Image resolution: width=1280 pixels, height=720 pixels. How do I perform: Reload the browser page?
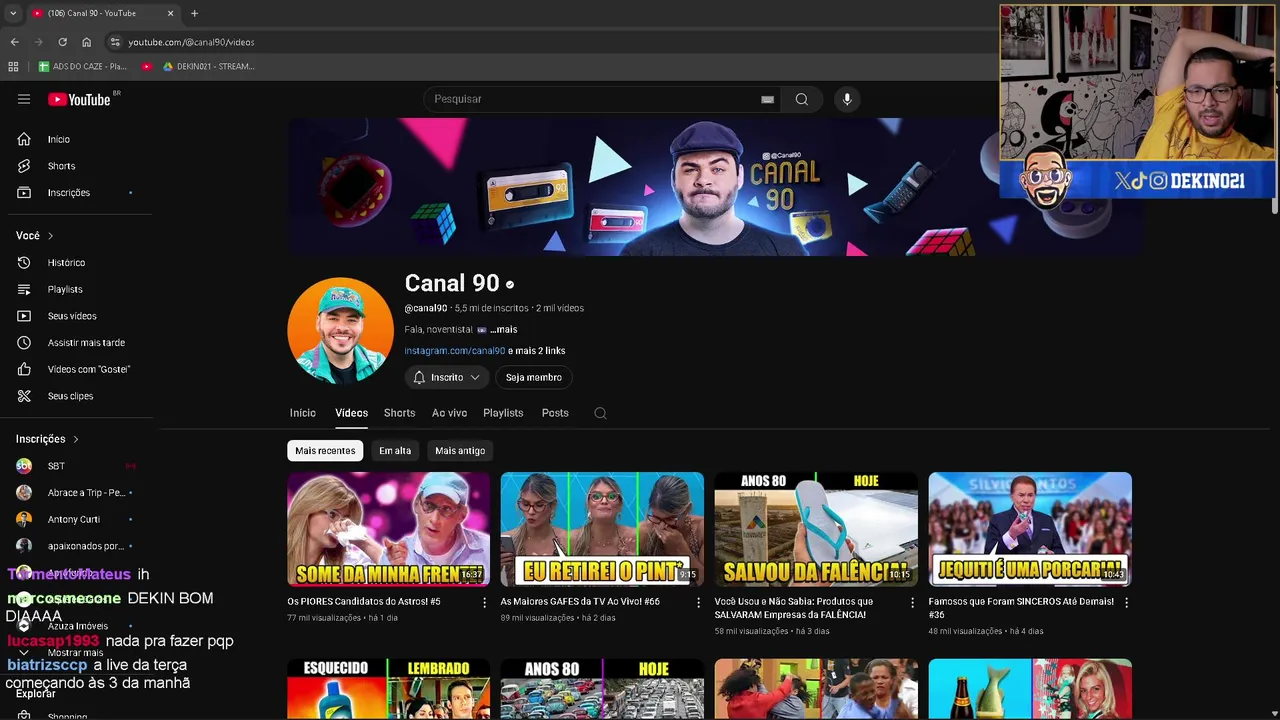[62, 42]
